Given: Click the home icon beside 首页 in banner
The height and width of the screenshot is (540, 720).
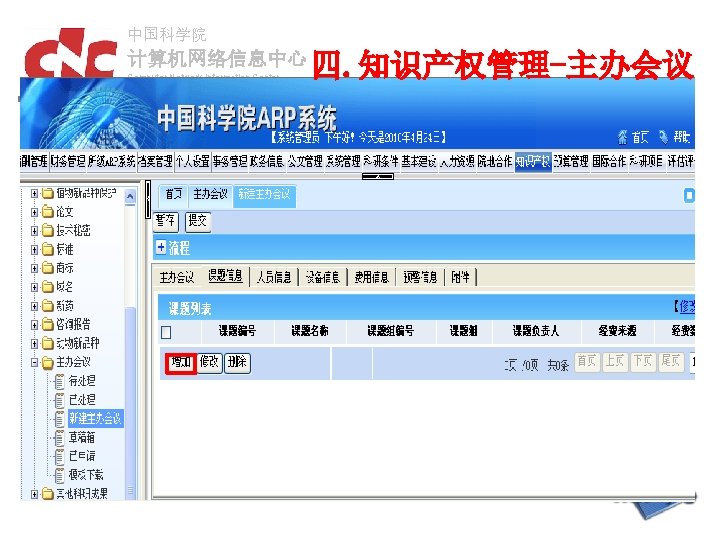Looking at the screenshot, I should click(x=622, y=137).
